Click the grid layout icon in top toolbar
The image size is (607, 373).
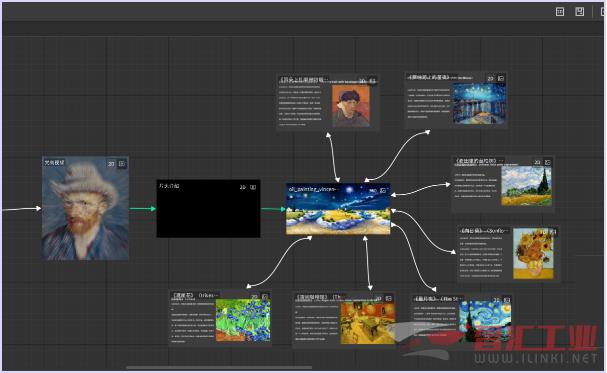point(560,12)
